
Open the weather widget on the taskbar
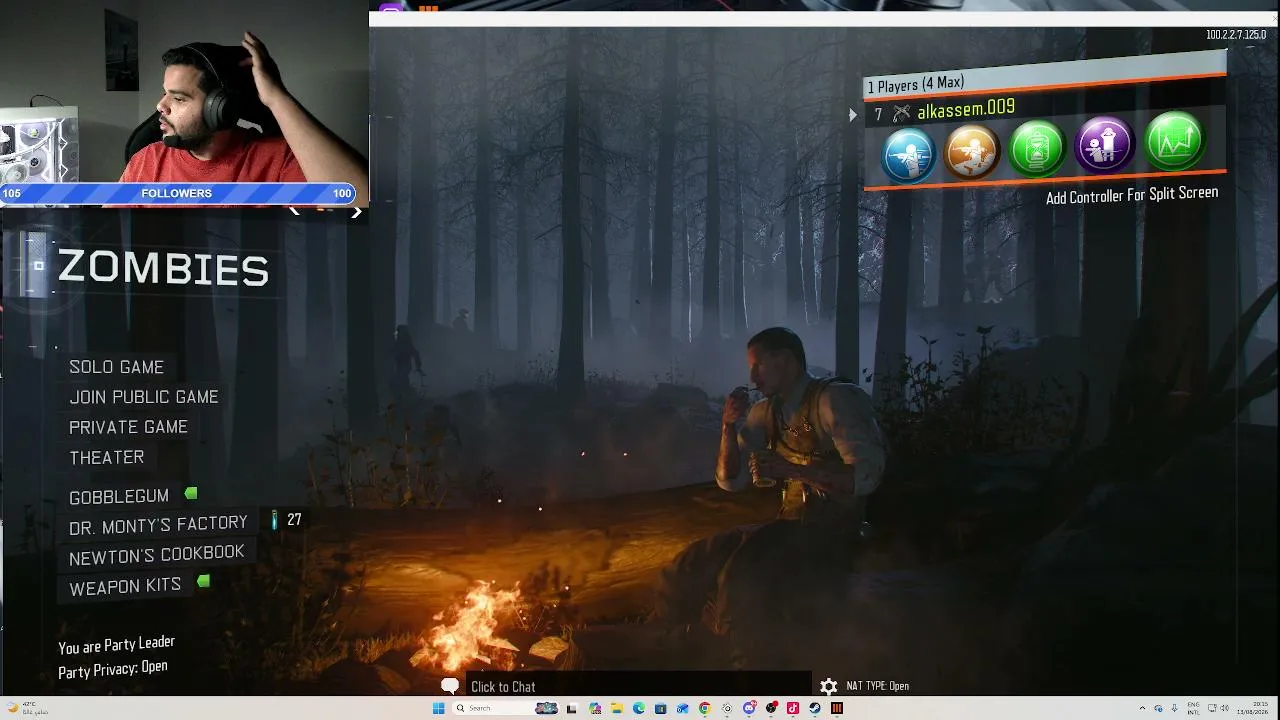pyautogui.click(x=26, y=708)
